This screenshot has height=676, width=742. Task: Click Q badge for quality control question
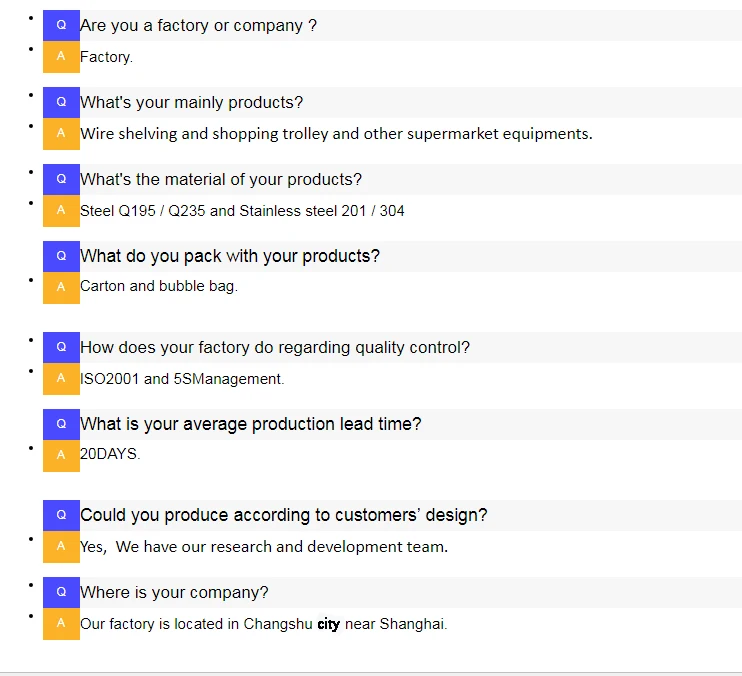[61, 347]
